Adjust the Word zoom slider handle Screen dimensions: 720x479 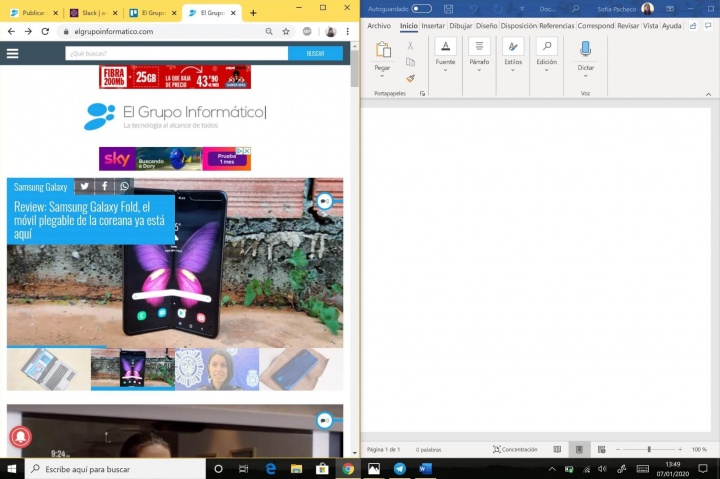(649, 449)
